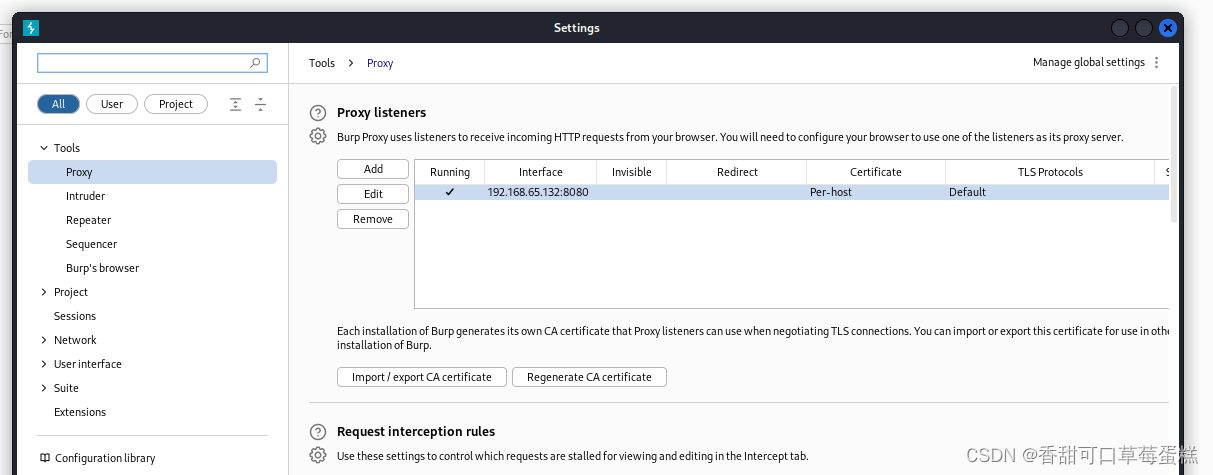This screenshot has width=1213, height=475.
Task: Collapse the Tools tree node
Action: 43,148
